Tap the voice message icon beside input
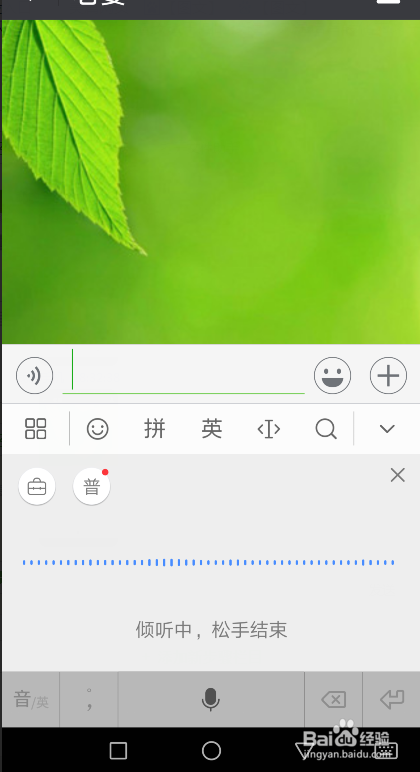Viewport: 420px width, 772px height. coord(34,376)
